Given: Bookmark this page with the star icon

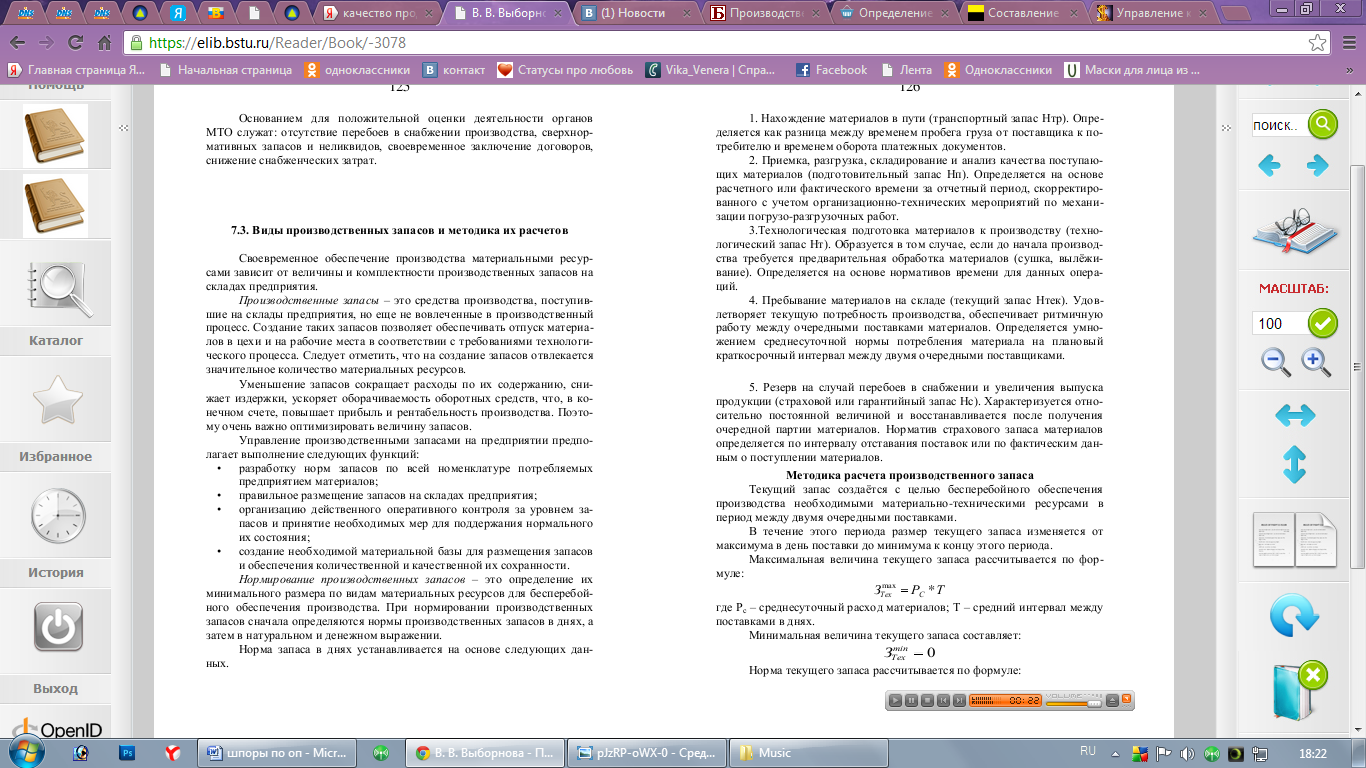Looking at the screenshot, I should (x=1318, y=43).
